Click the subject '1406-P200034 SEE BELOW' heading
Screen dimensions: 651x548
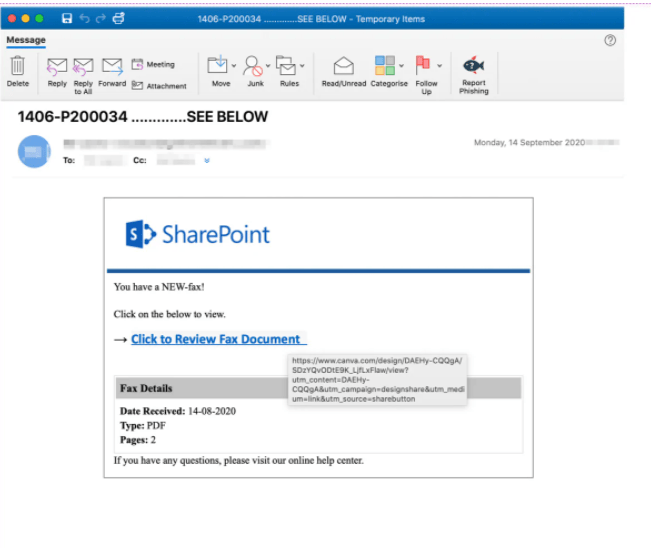(x=142, y=117)
